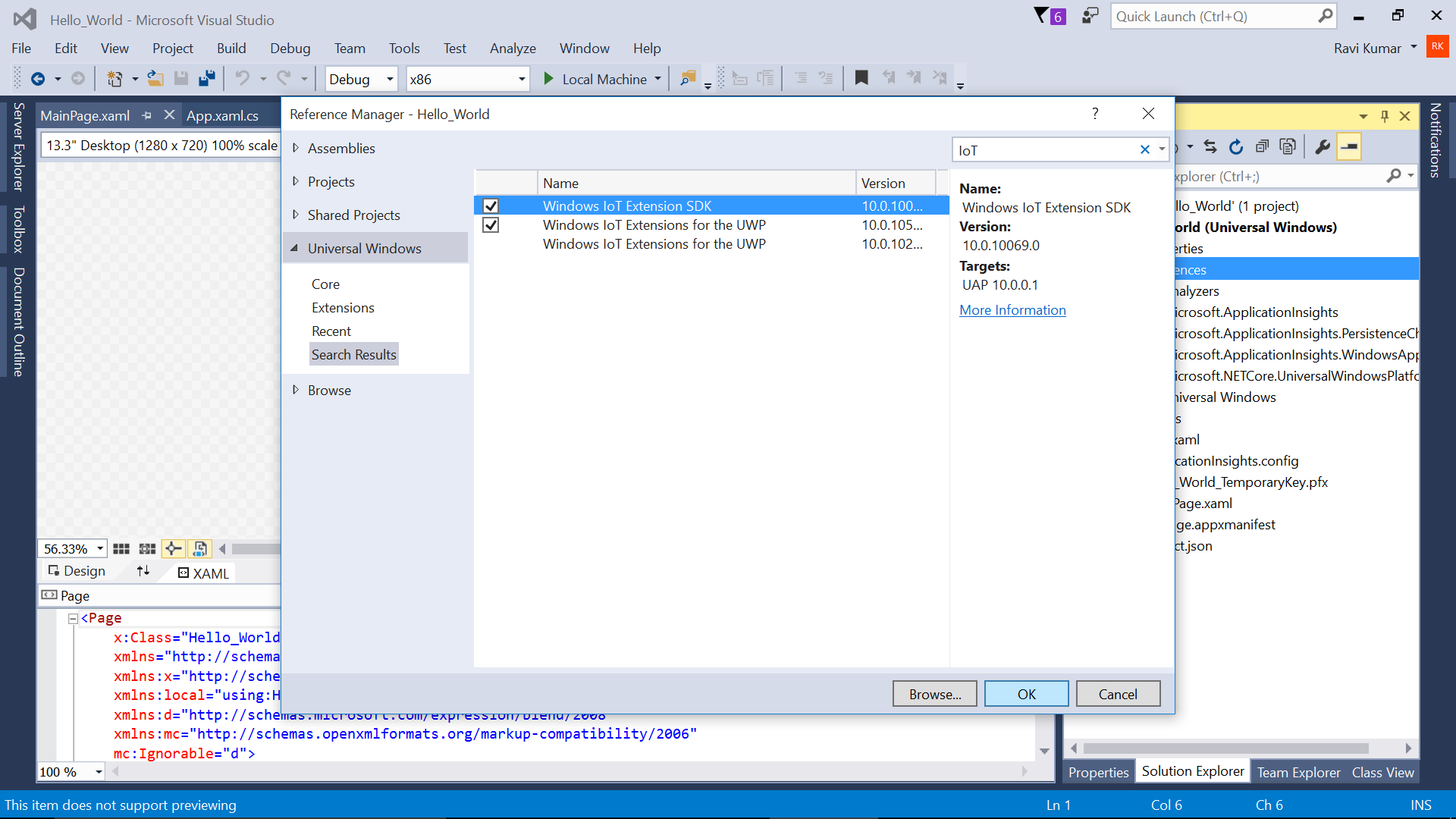Open the 100 % editor zoom dropdown
Image resolution: width=1456 pixels, height=819 pixels.
click(99, 772)
